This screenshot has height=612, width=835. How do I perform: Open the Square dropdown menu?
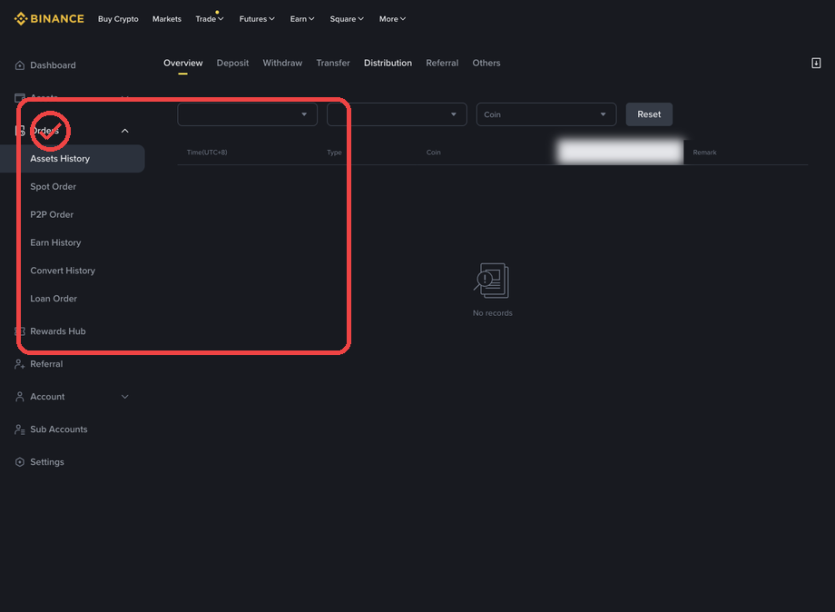(347, 19)
